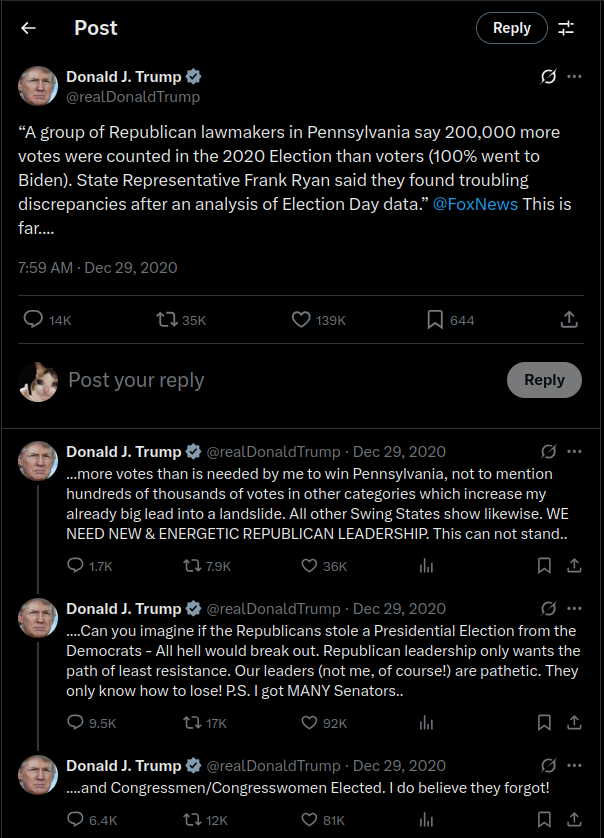
Task: Share the main post via upload icon
Action: point(569,318)
